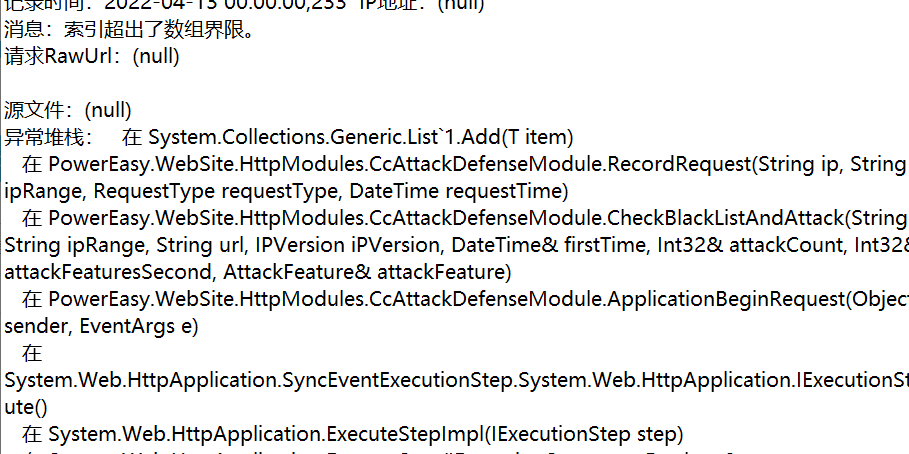Click the "attackFeaturesSecond" parameter text
Image resolution: width=909 pixels, height=454 pixels.
pyautogui.click(x=108, y=271)
